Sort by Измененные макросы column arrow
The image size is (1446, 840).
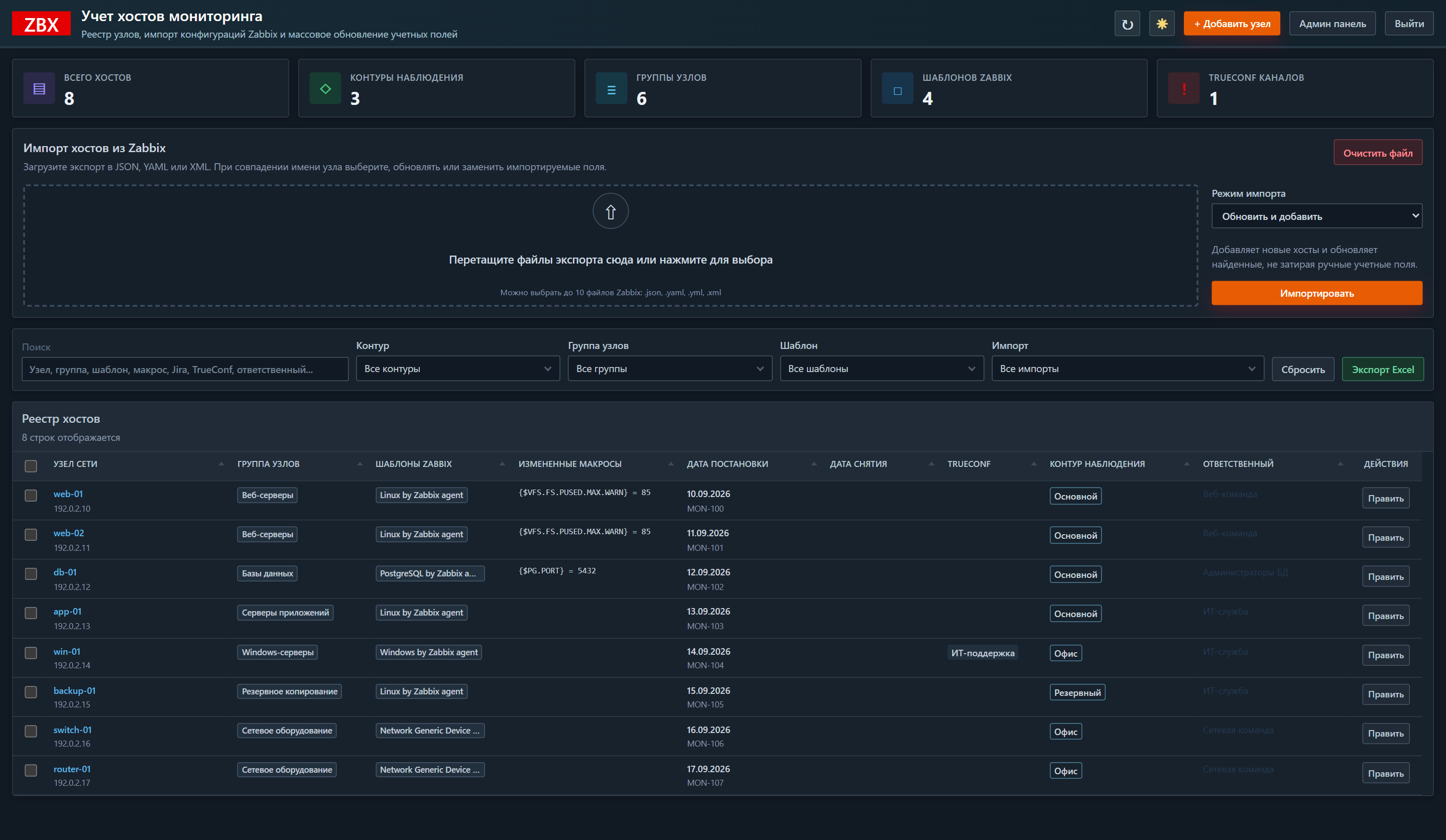[671, 464]
